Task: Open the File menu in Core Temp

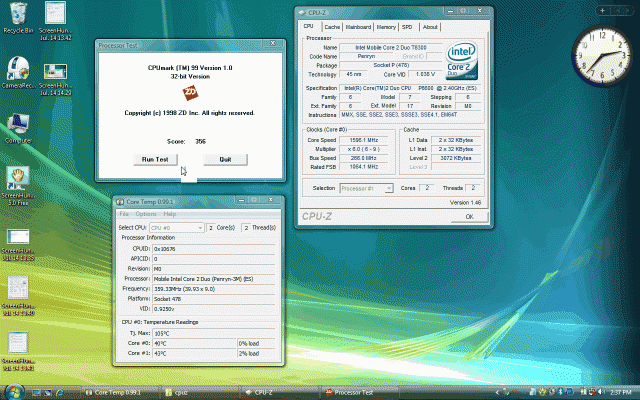Action: click(x=124, y=214)
